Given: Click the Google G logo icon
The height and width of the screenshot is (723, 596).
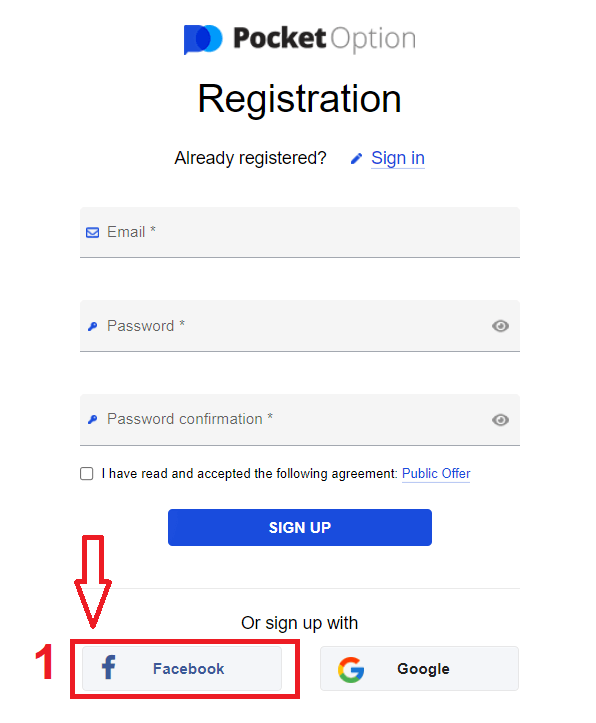Looking at the screenshot, I should [x=351, y=670].
